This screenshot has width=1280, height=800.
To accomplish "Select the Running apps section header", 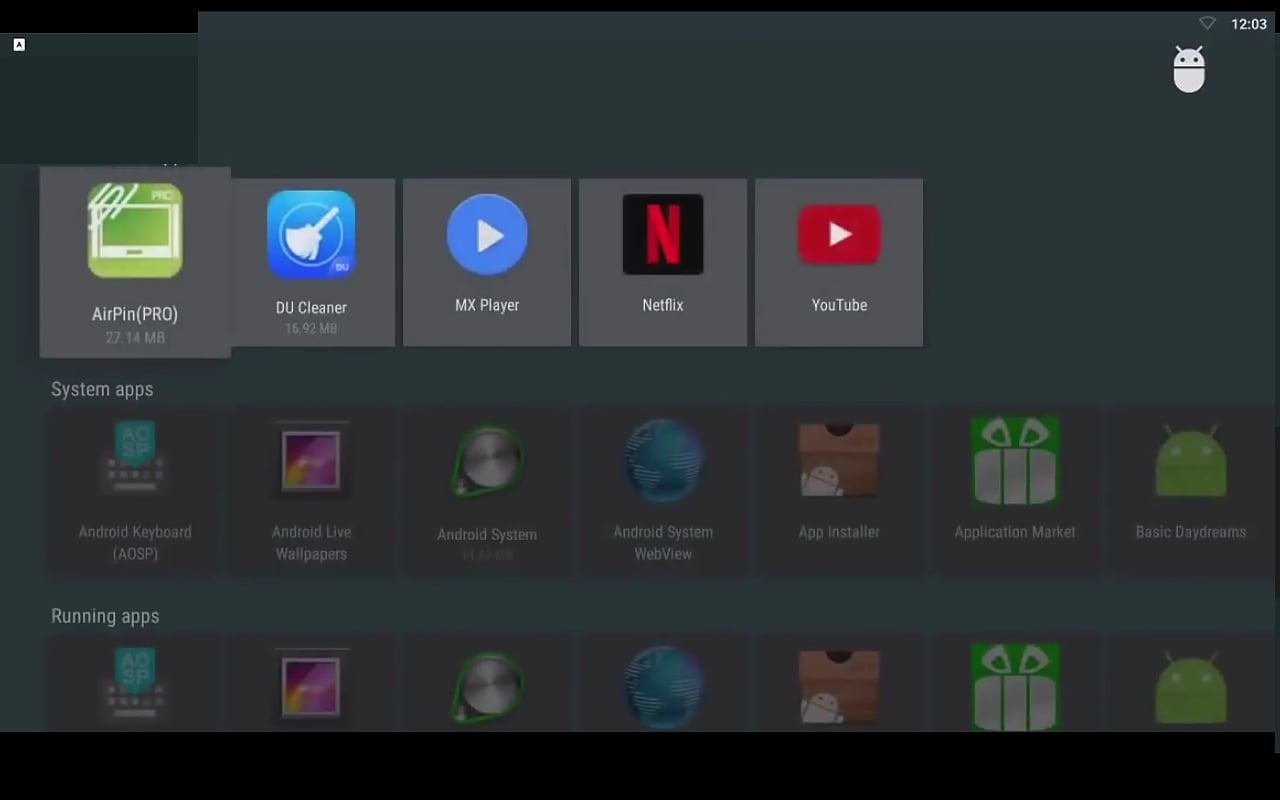I will coord(105,616).
